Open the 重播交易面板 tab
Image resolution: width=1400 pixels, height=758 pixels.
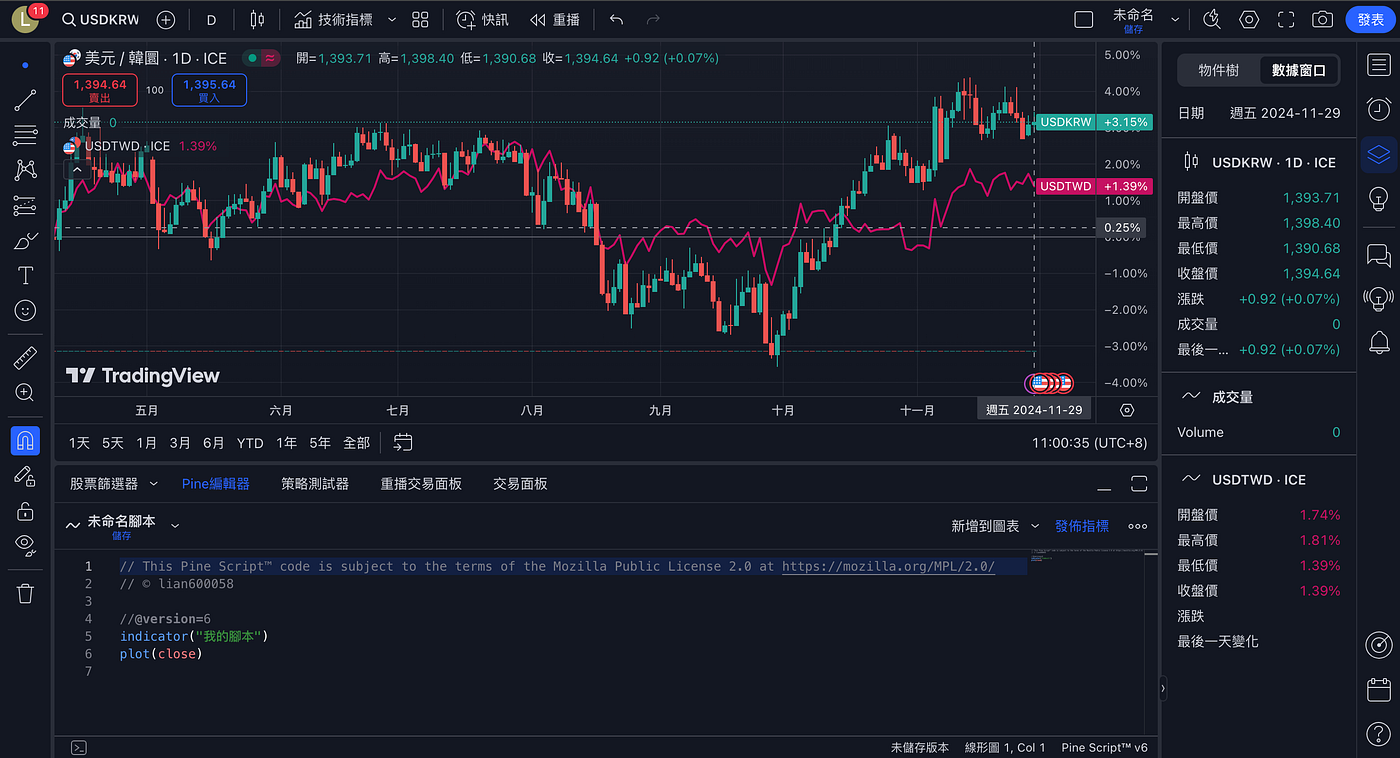point(421,484)
